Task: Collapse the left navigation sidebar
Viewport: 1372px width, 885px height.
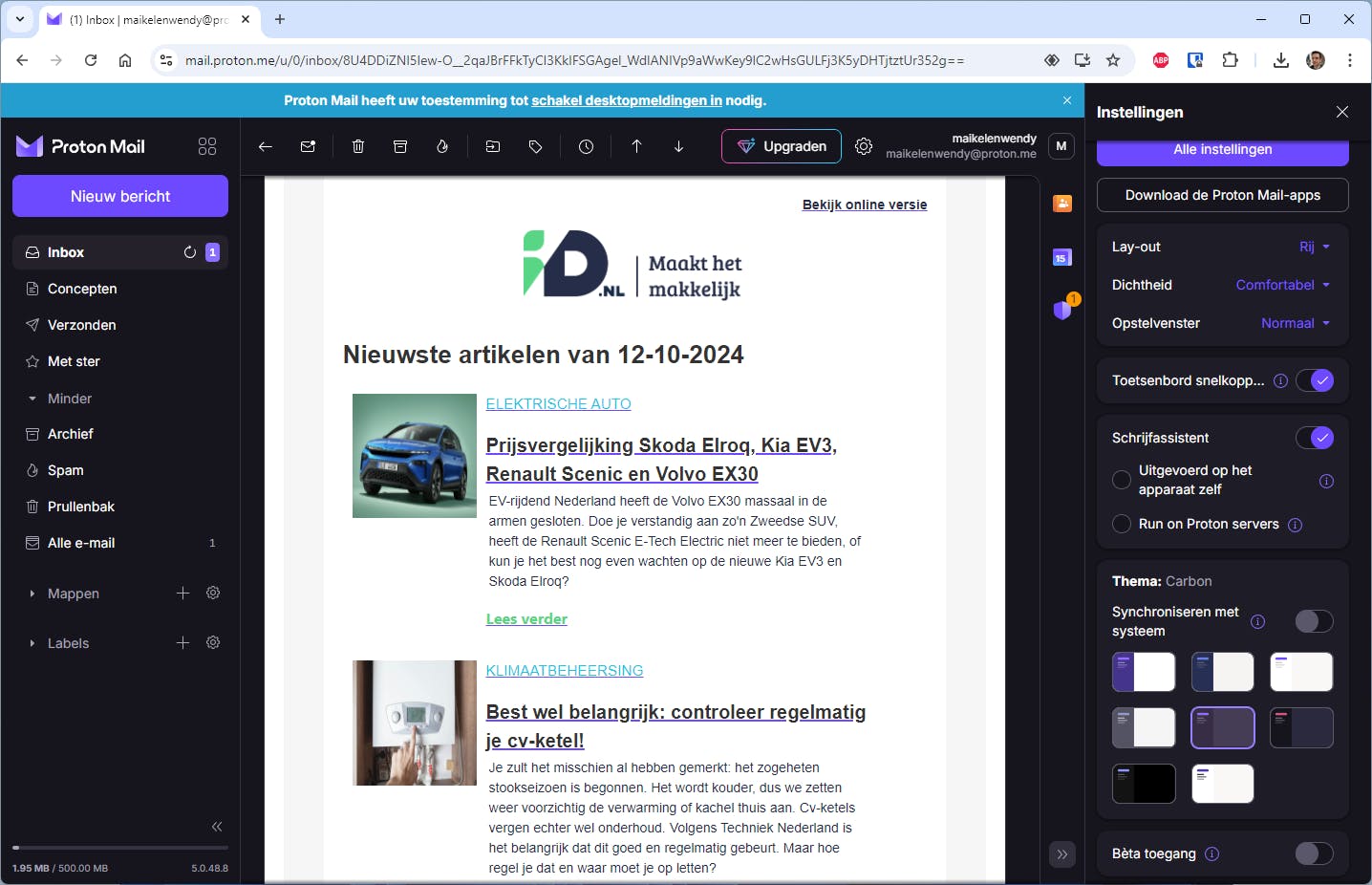Action: tap(217, 827)
